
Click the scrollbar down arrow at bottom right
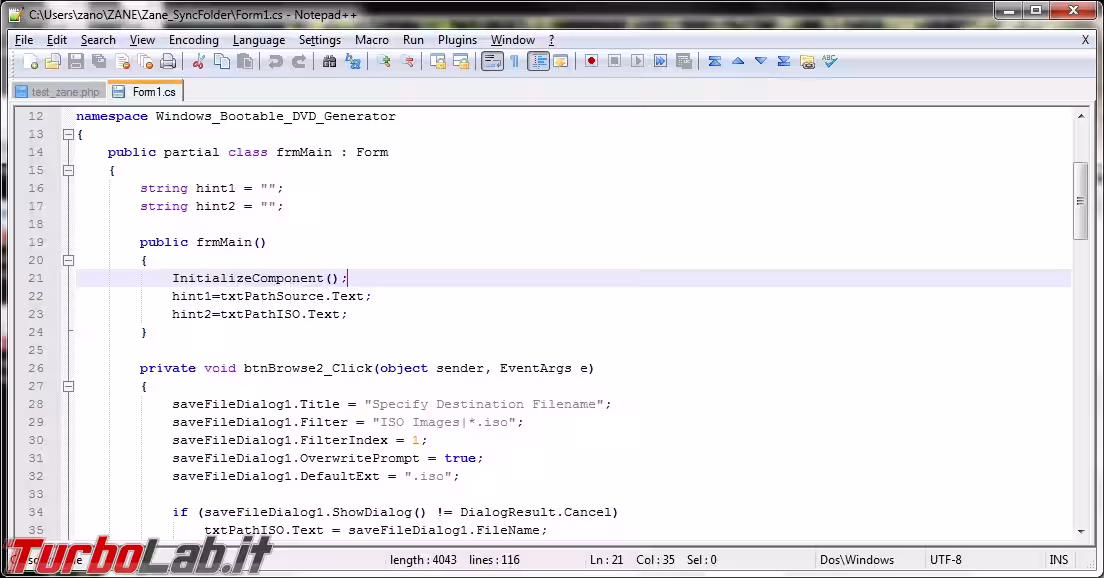click(x=1080, y=531)
